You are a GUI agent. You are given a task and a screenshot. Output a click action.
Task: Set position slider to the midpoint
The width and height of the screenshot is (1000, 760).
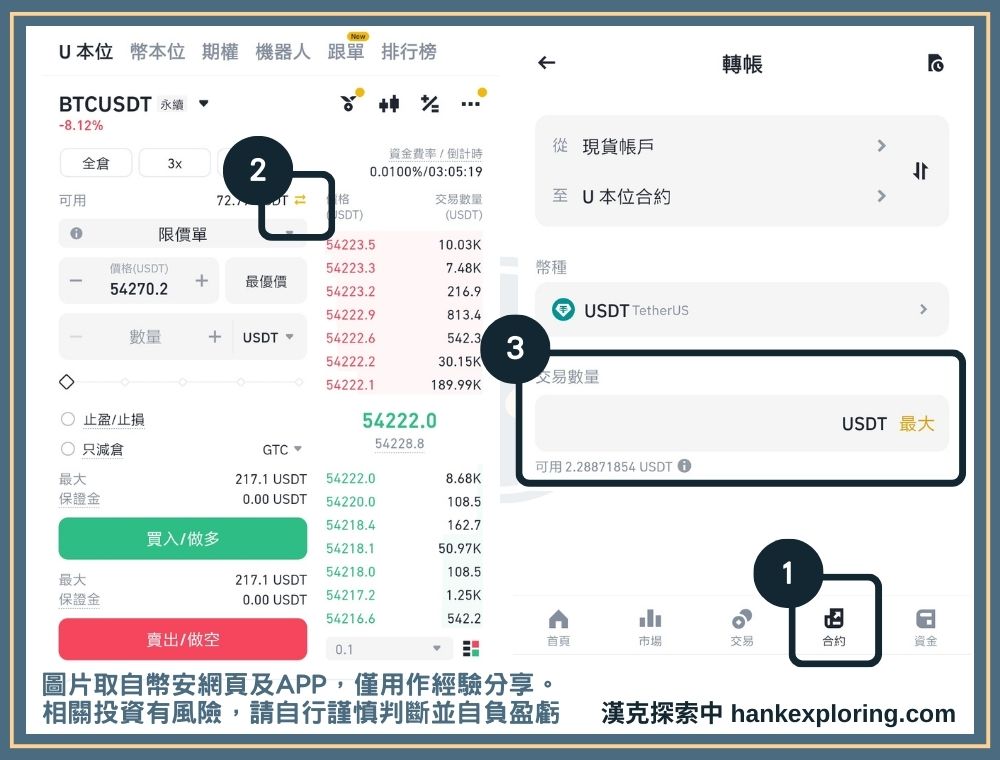(183, 382)
